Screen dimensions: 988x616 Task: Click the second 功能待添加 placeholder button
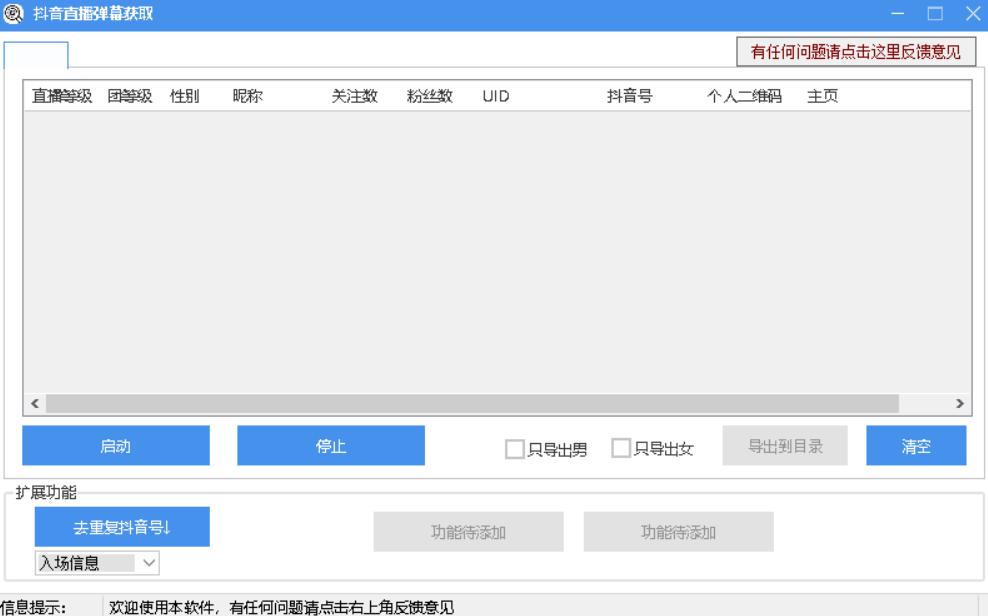679,532
